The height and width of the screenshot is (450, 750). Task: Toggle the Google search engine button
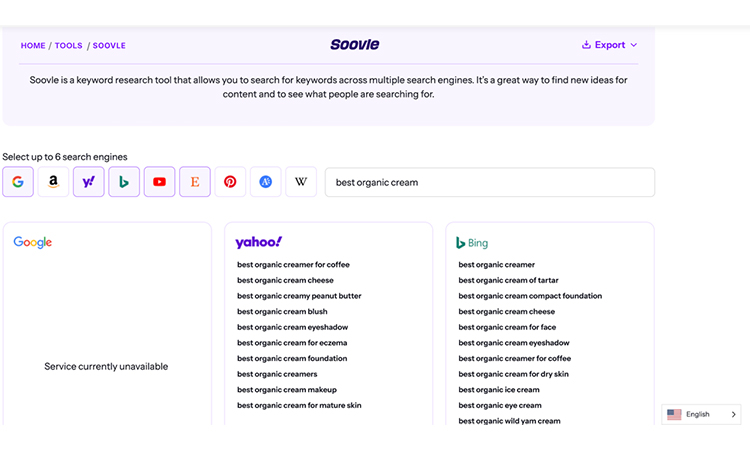[18, 182]
